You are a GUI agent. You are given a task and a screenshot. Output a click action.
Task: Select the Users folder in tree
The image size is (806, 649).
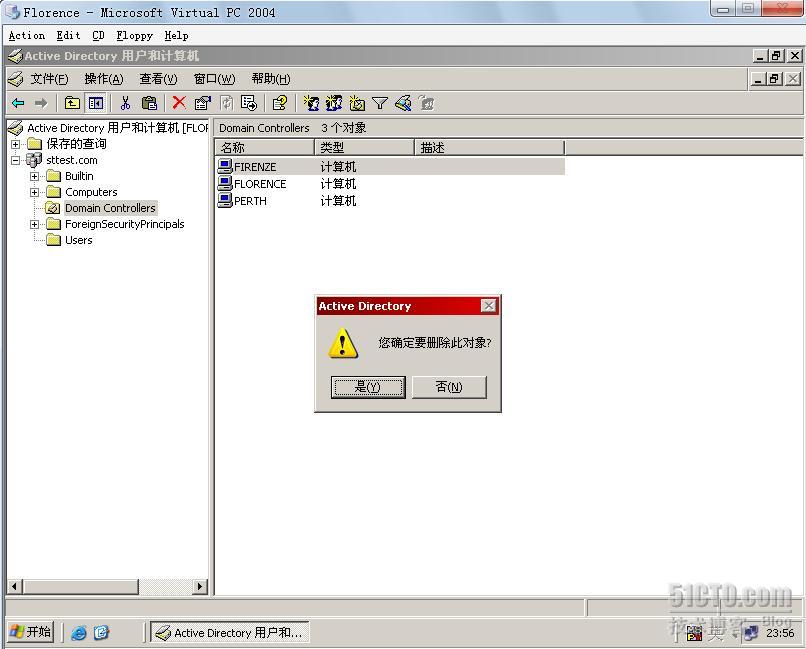point(79,240)
